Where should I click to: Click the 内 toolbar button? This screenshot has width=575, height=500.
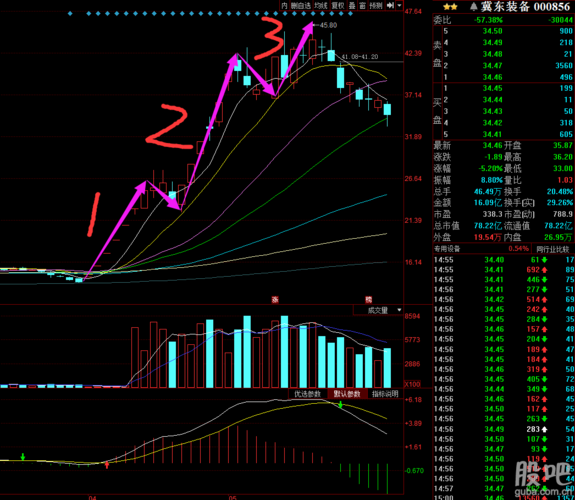(x=284, y=6)
